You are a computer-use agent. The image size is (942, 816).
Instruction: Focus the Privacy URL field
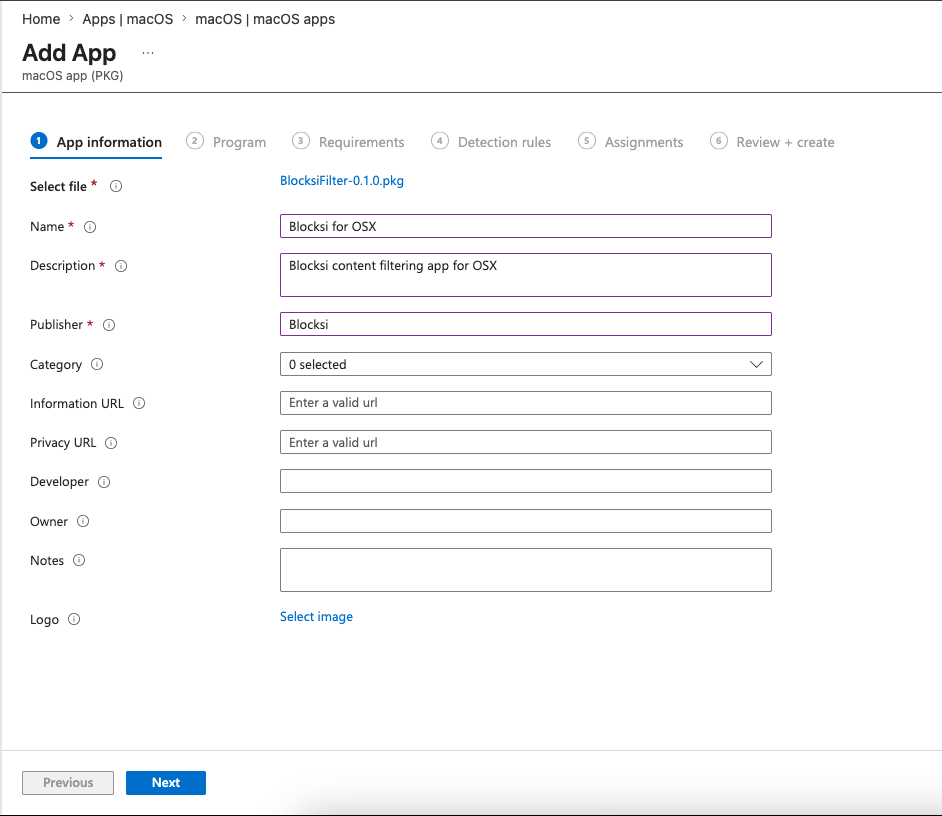click(526, 442)
